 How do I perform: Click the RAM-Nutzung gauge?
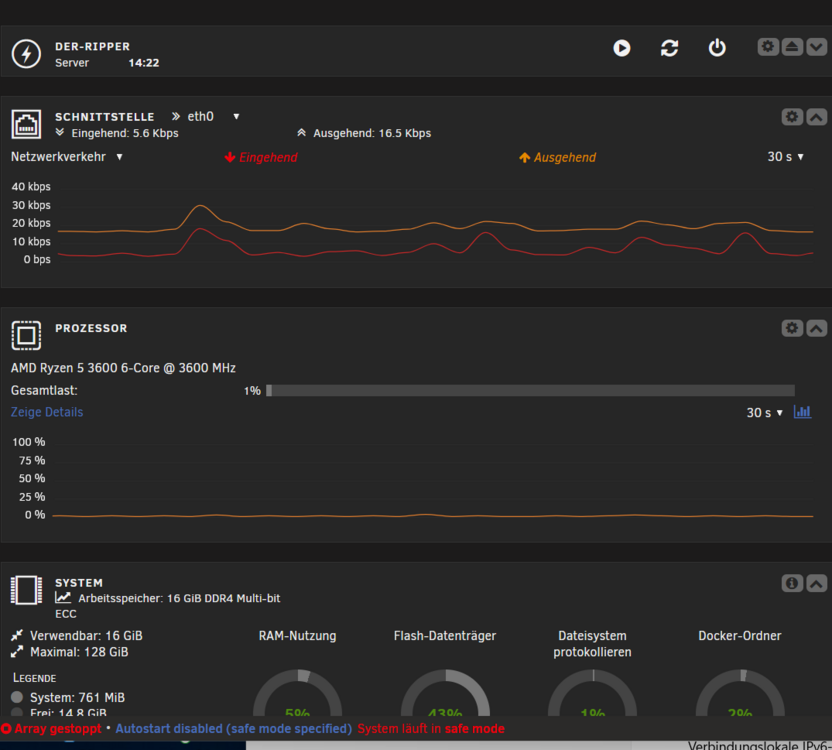click(x=297, y=693)
